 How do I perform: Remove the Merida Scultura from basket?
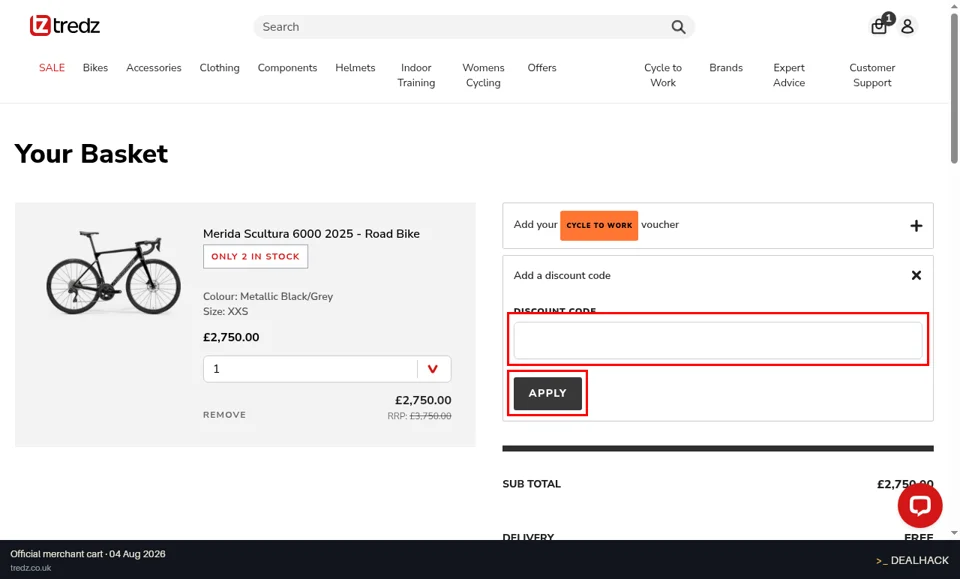(224, 415)
